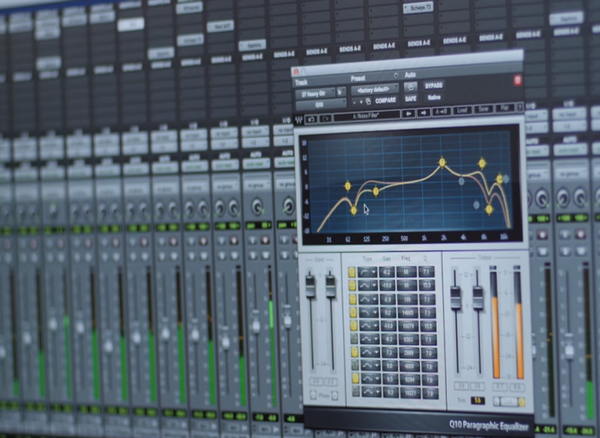
Task: Click band 4 low-pass filter shape icon
Action: 365,313
